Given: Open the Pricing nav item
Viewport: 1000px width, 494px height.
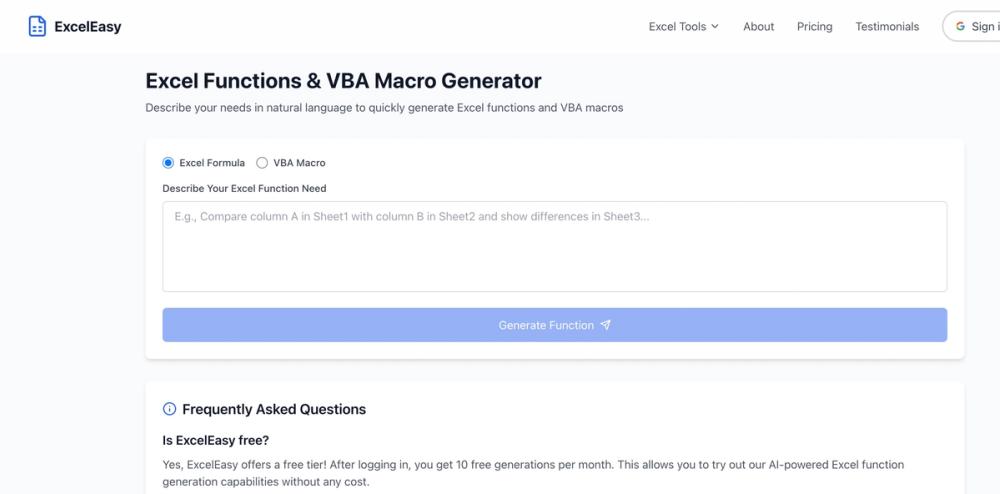Looking at the screenshot, I should pos(814,27).
